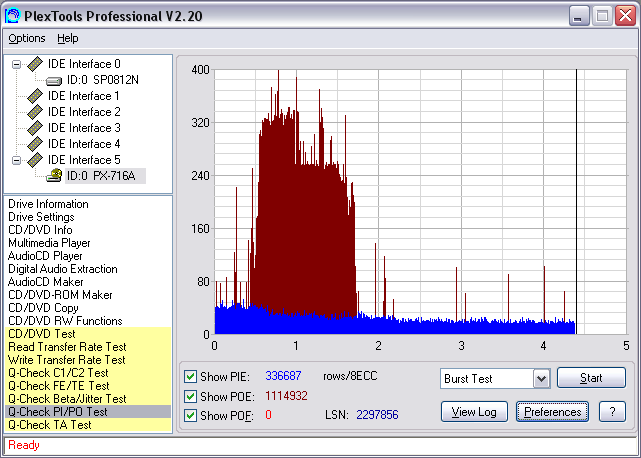Select Q-Check C1/C2 Test
641x458 pixels.
88,373
